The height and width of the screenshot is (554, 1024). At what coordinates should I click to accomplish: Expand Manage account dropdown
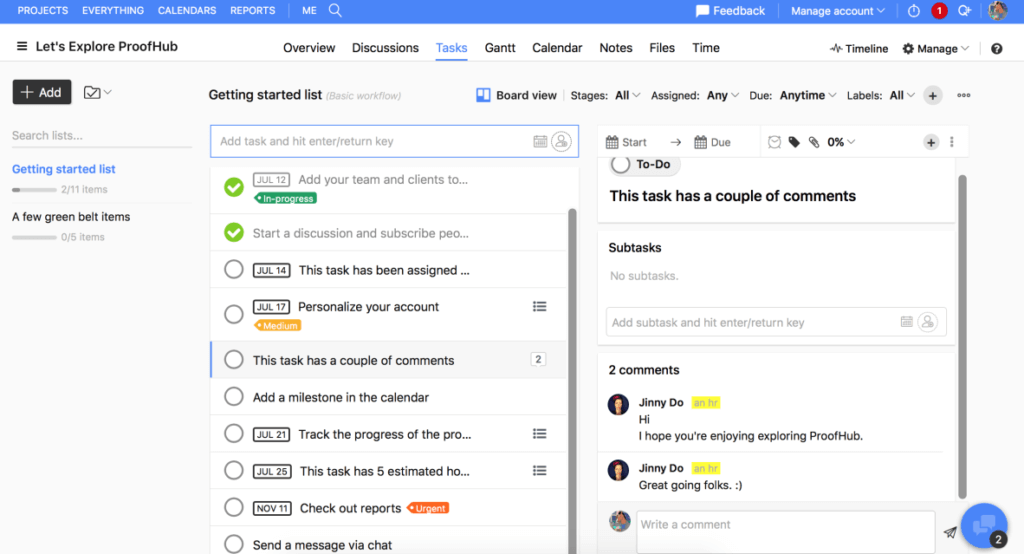[x=838, y=10]
